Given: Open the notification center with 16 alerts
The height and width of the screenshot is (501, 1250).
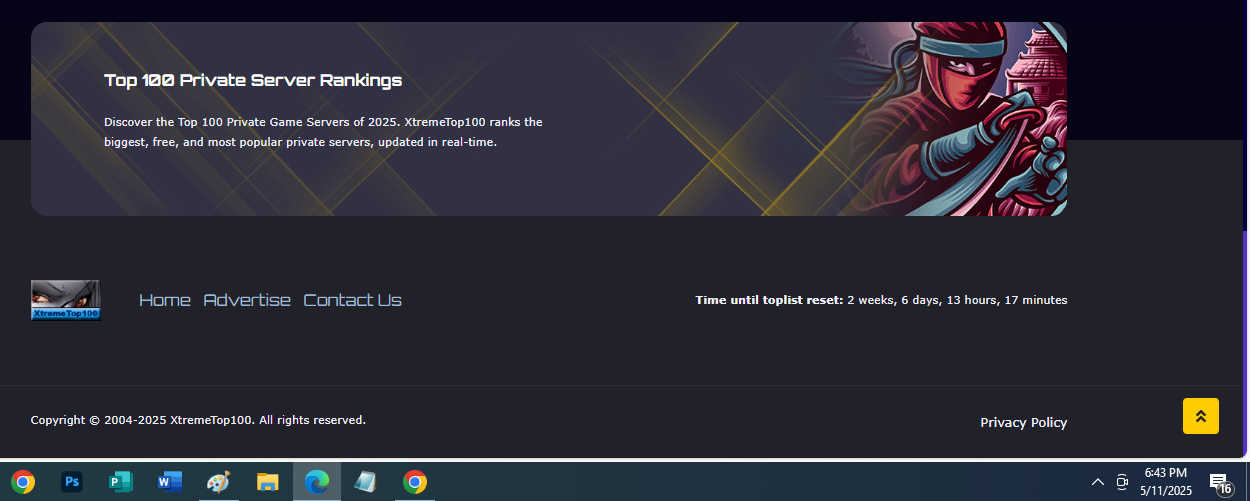Looking at the screenshot, I should point(1220,484).
